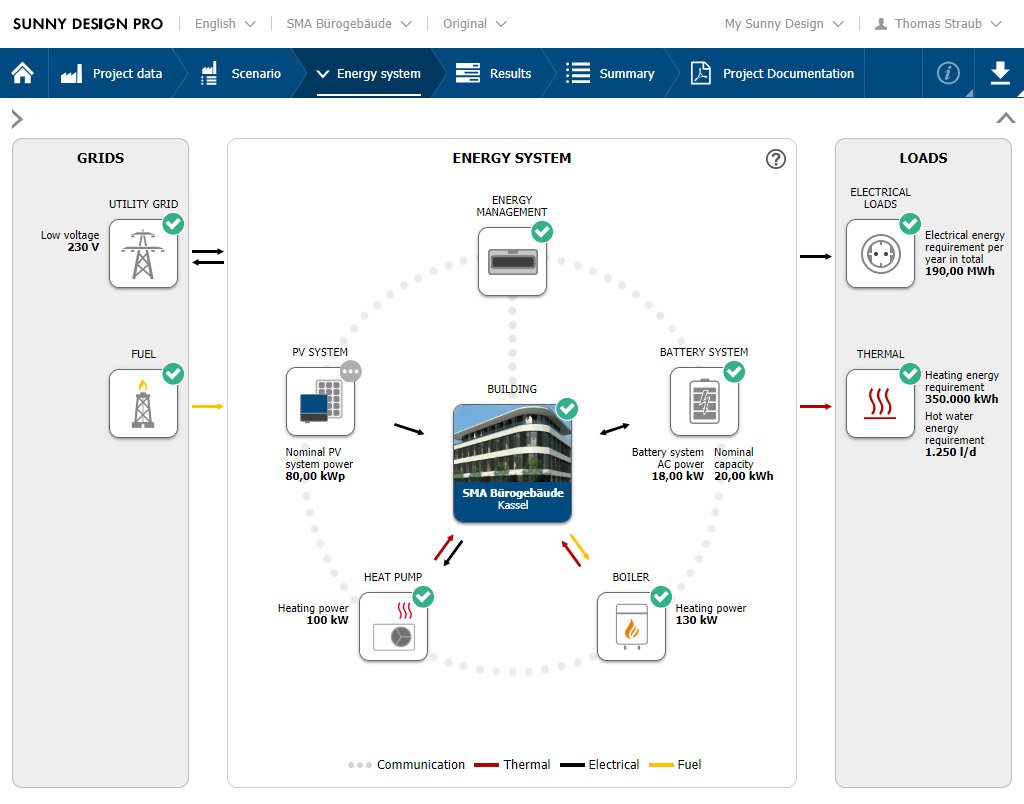Click the Communication legend entry

(x=406, y=764)
